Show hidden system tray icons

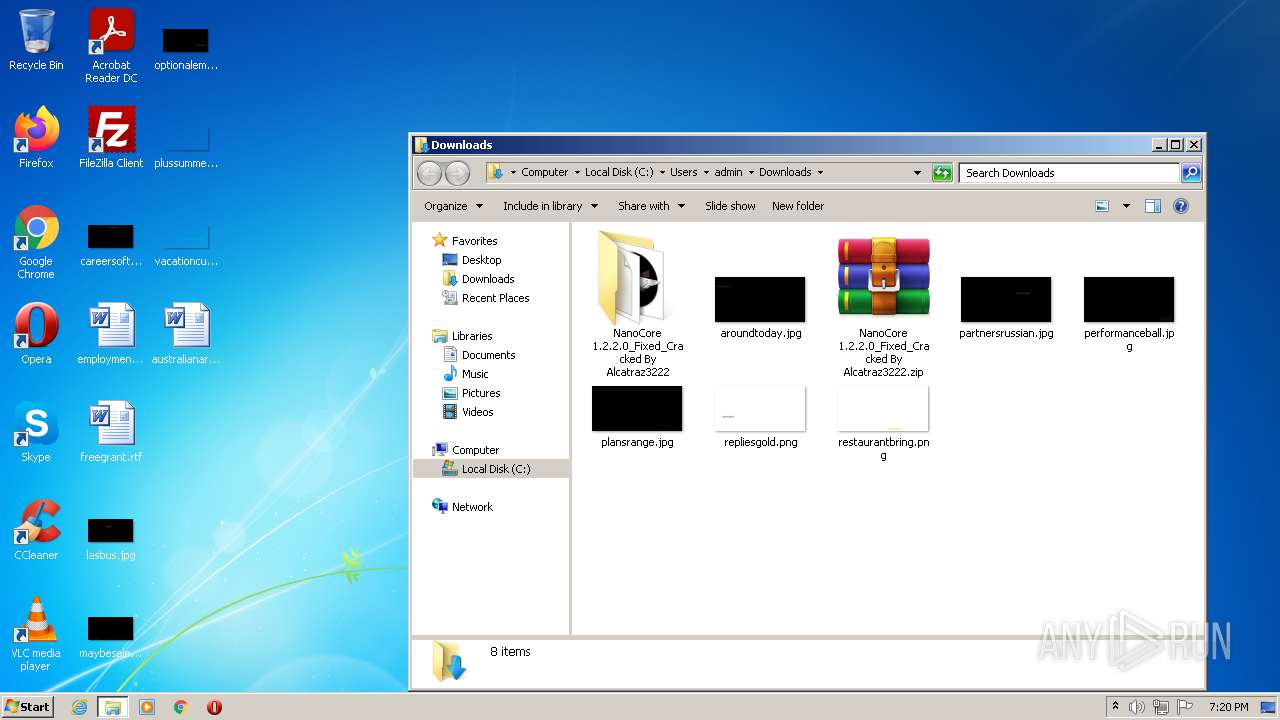1115,707
